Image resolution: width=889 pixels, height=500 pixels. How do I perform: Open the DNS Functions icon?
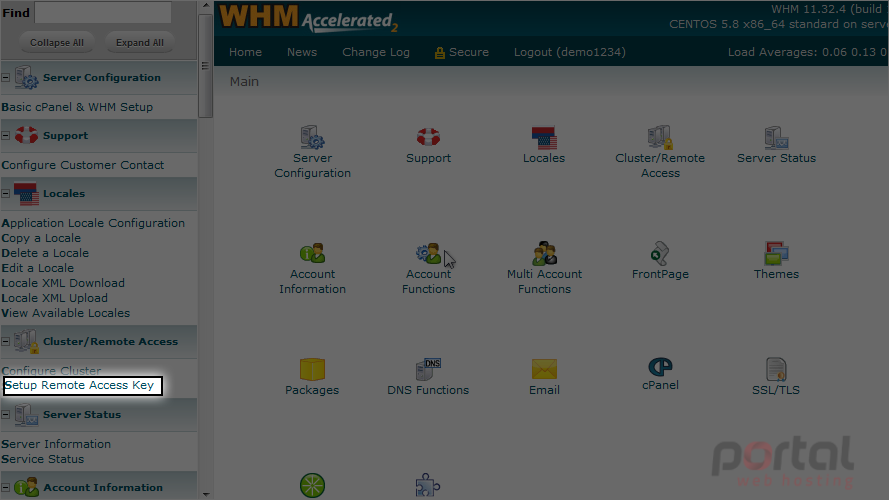tap(428, 369)
